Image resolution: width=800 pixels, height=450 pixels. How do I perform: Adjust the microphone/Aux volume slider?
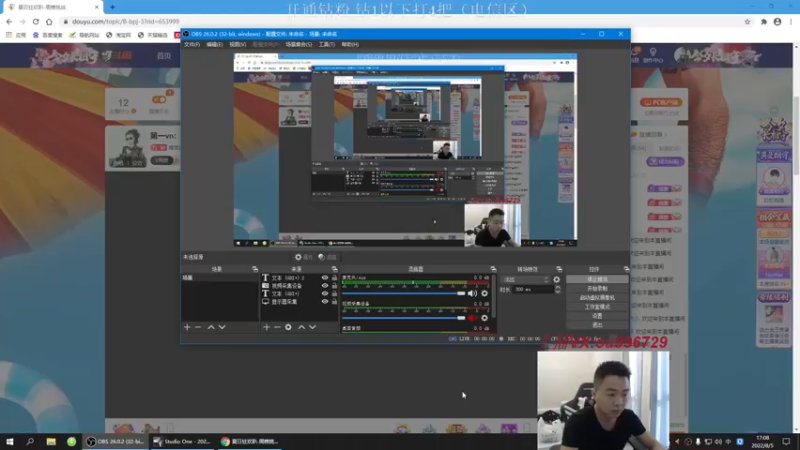coord(404,293)
